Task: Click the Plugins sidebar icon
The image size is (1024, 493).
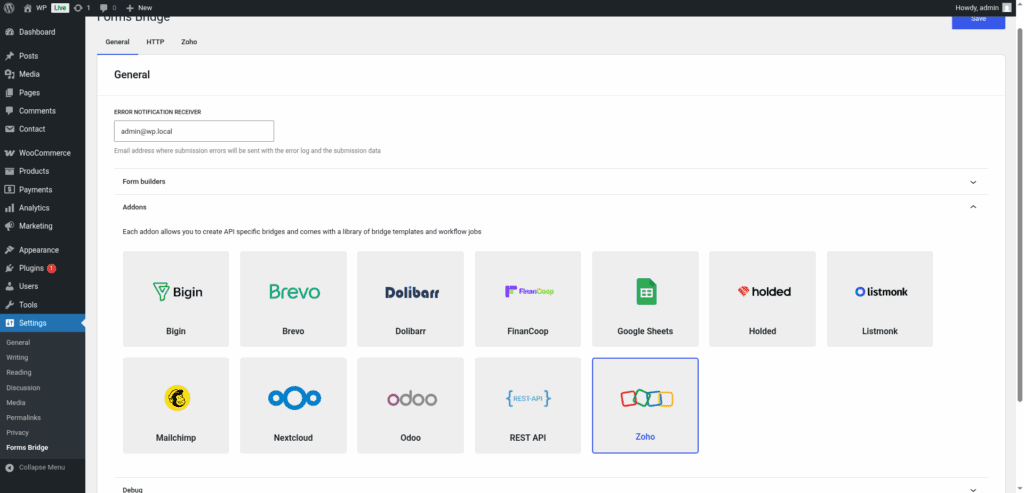Action: (x=9, y=268)
